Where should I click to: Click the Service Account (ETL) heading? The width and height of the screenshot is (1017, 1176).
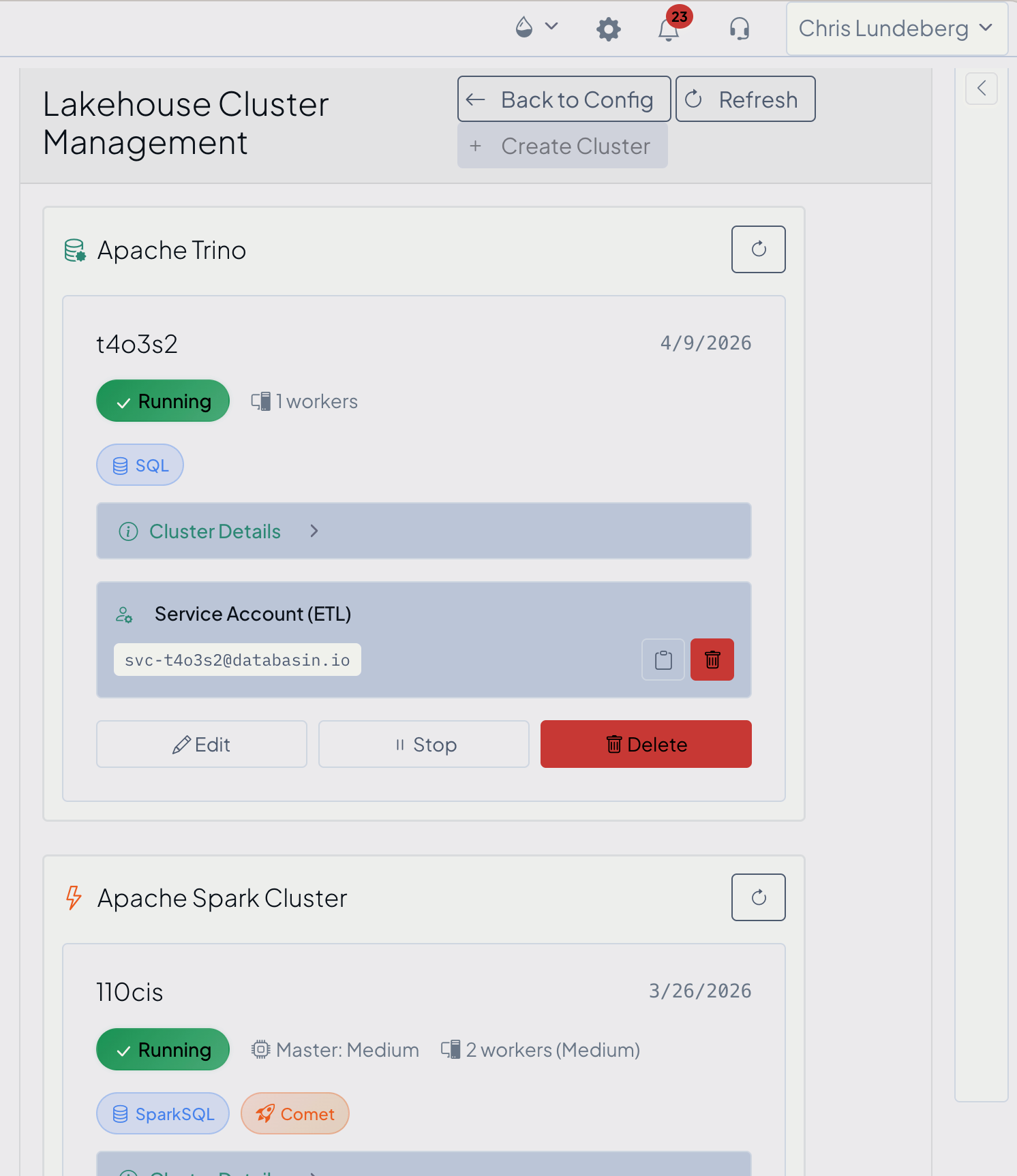[253, 614]
